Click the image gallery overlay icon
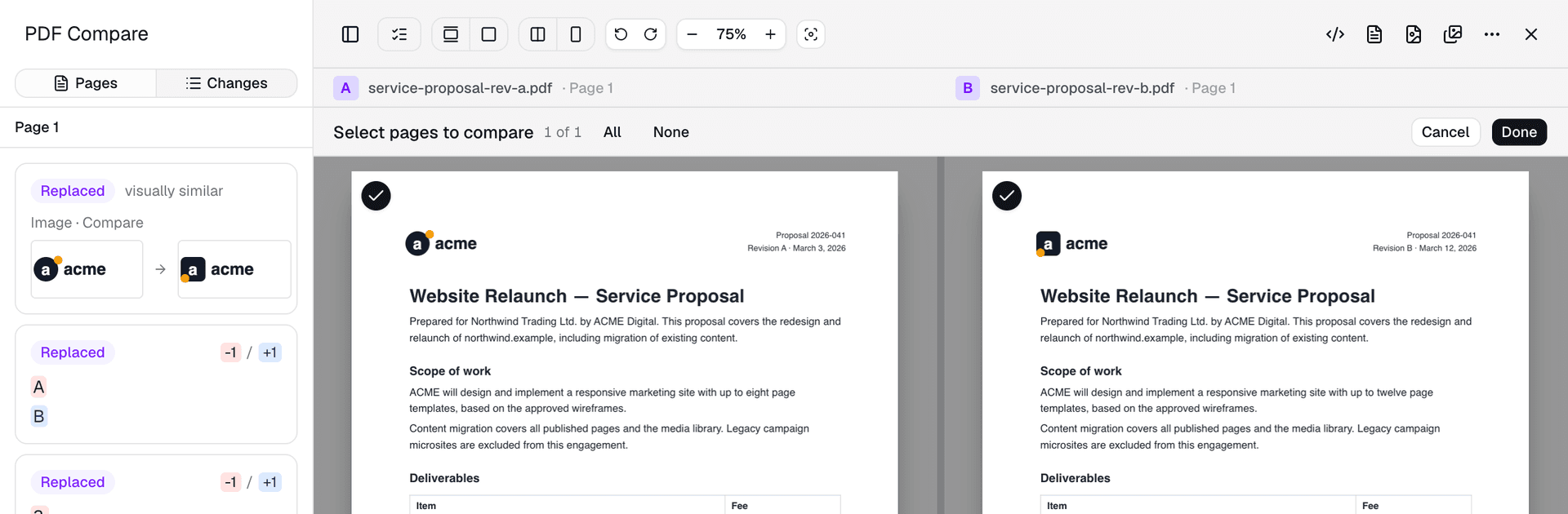Viewport: 1568px width, 514px height. pyautogui.click(x=1453, y=34)
